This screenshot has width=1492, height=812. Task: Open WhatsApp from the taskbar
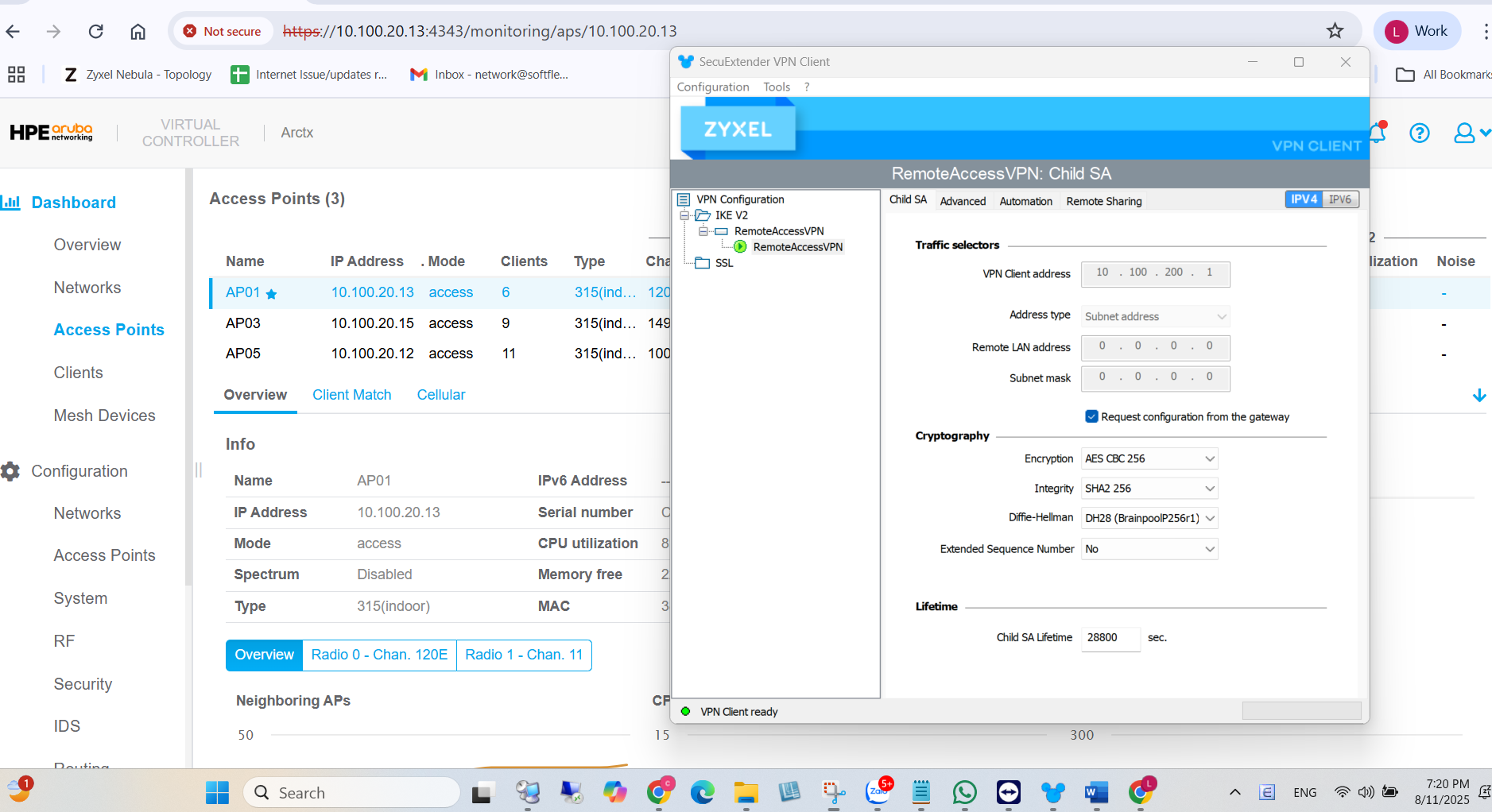click(x=964, y=792)
